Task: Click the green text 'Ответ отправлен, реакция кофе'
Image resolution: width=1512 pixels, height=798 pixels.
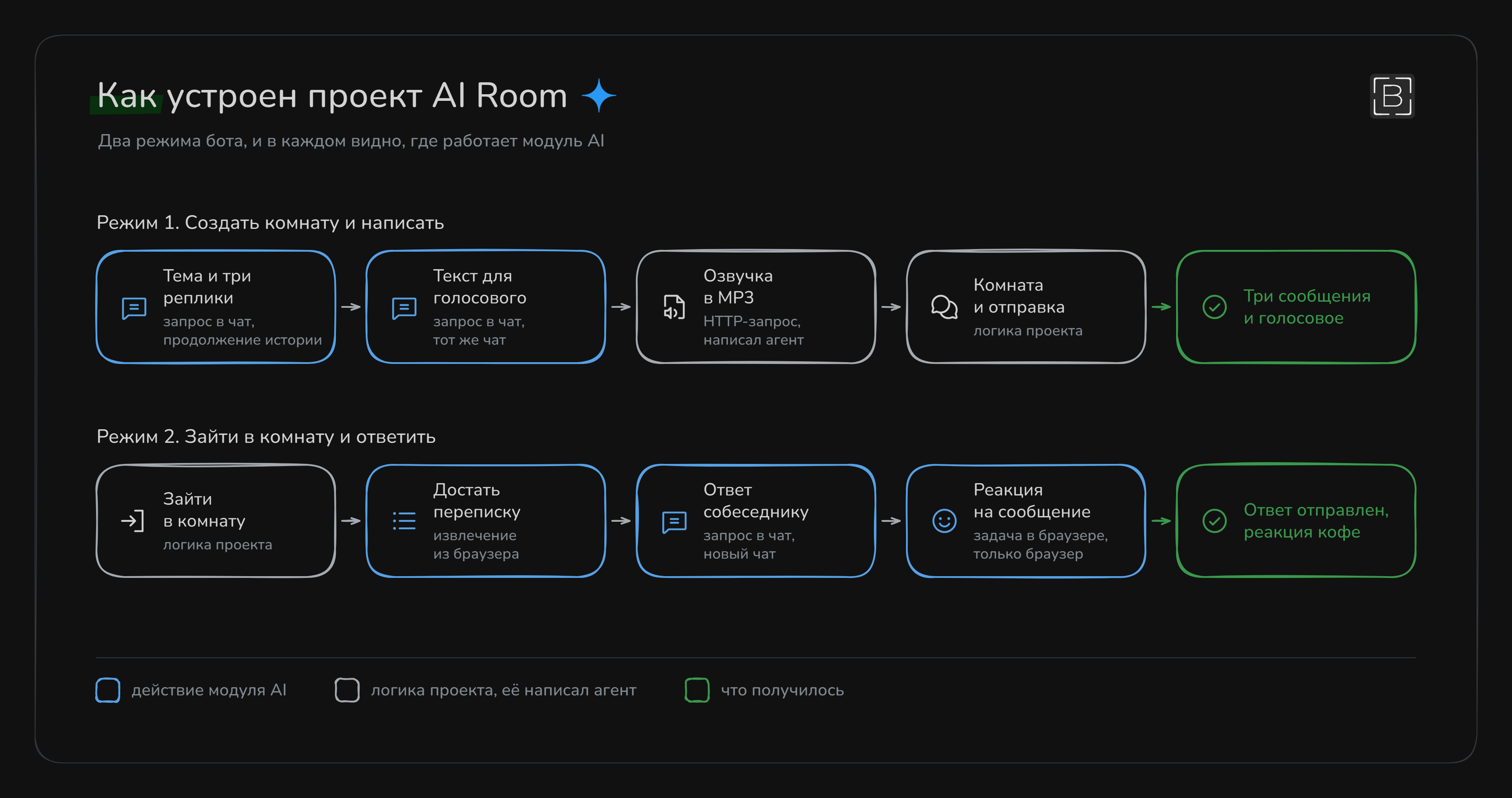Action: click(1316, 522)
